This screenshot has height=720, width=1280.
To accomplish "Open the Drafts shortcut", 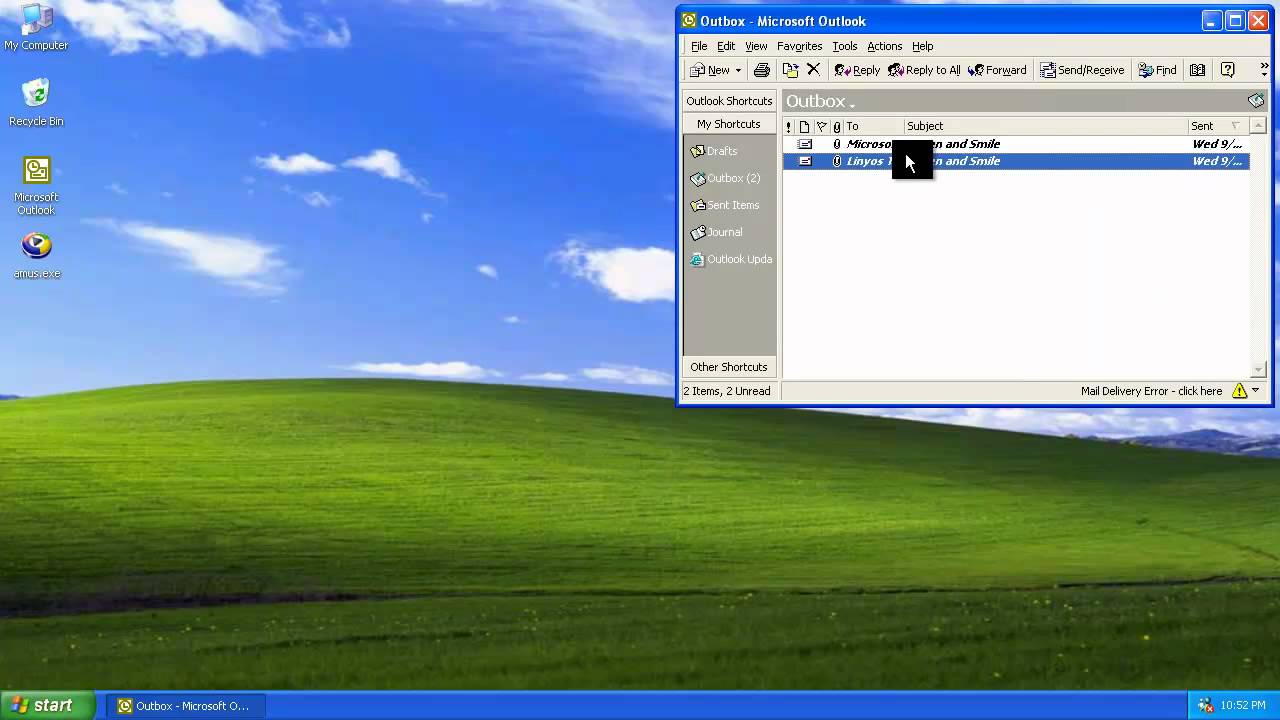I will click(714, 151).
